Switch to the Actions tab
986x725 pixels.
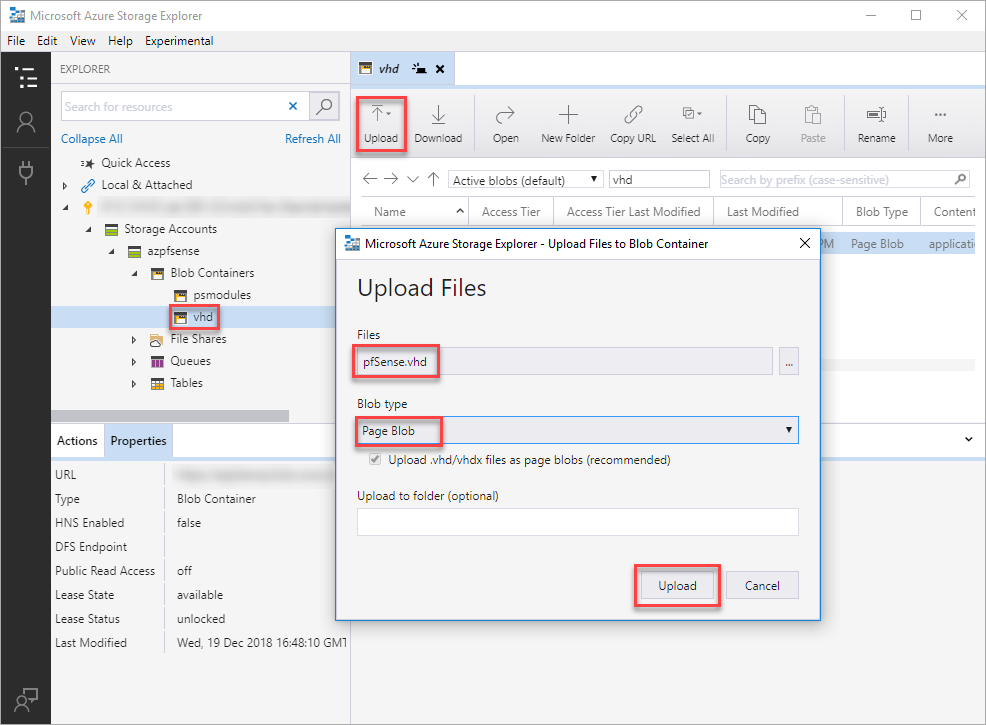(77, 441)
